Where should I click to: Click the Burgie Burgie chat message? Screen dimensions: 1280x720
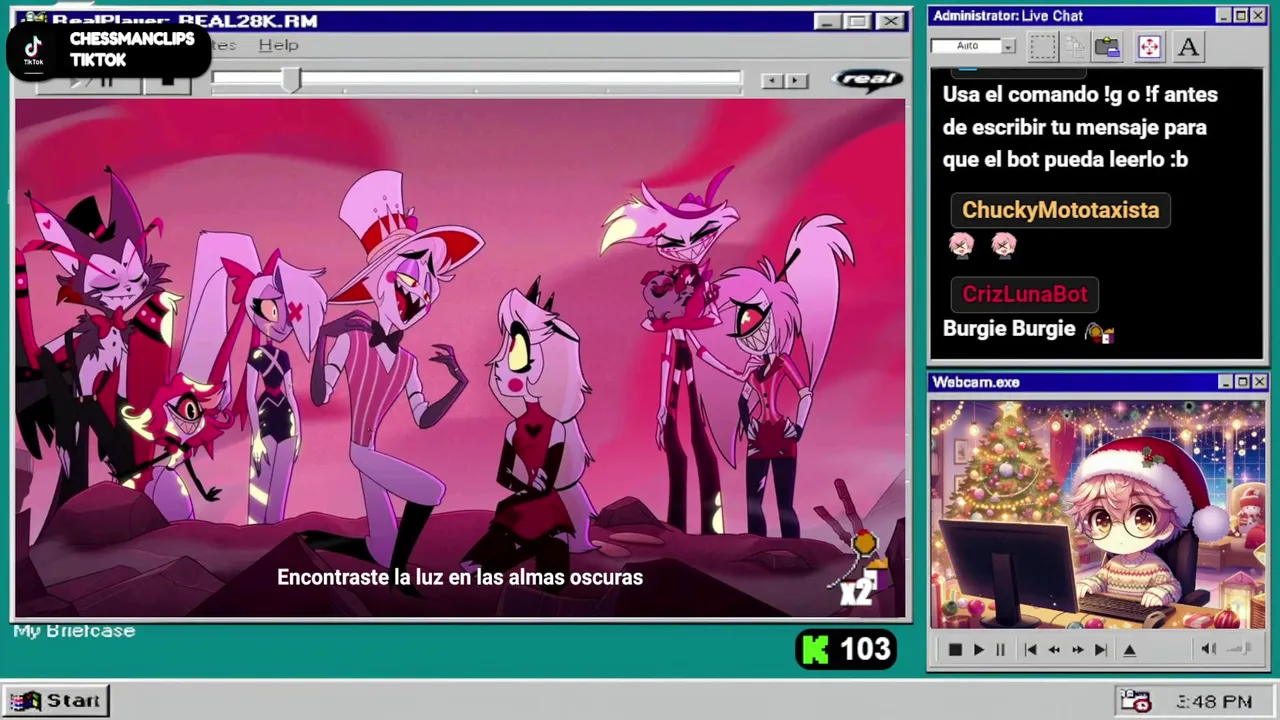[x=1009, y=329]
